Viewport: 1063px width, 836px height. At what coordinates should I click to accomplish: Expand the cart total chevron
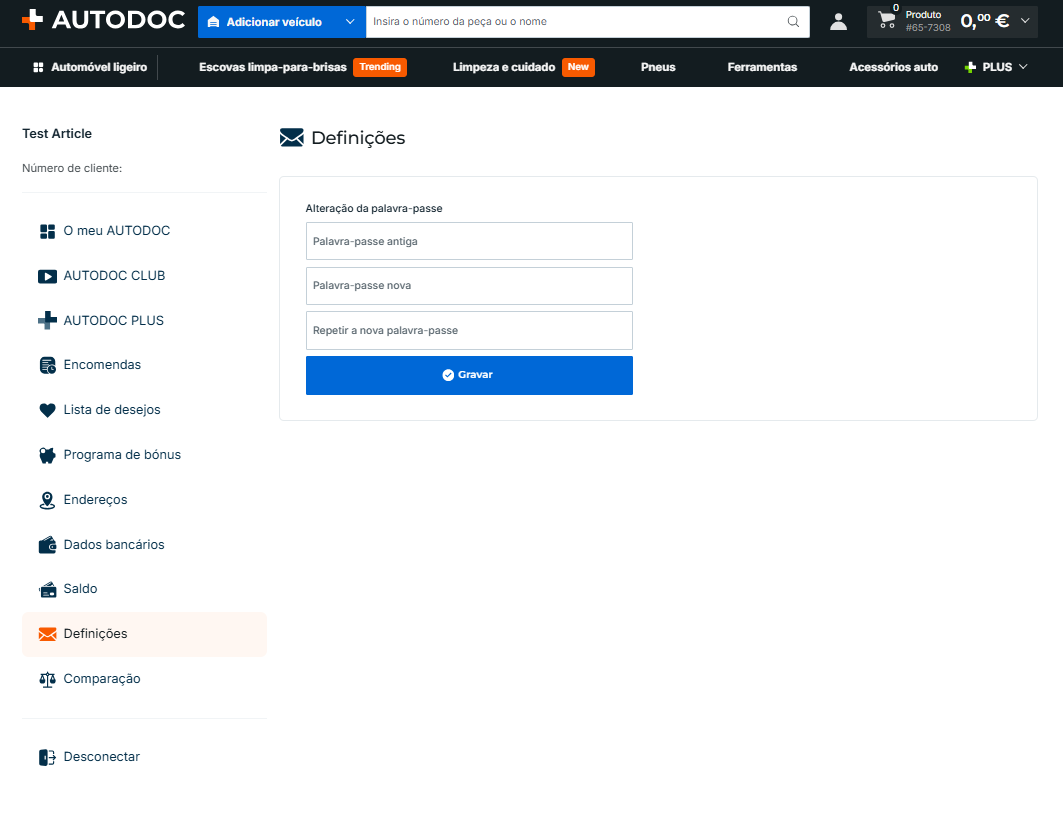(1025, 21)
